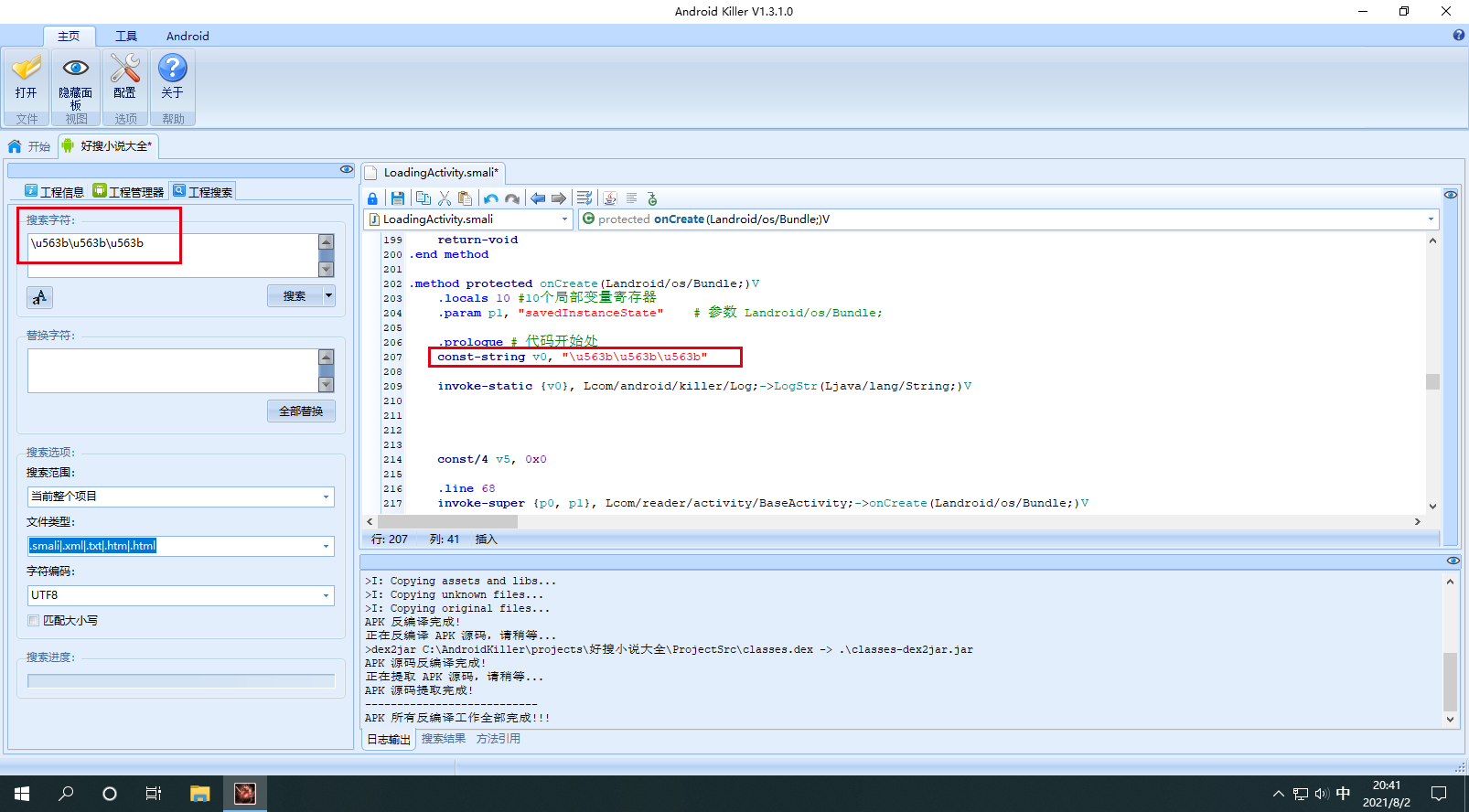Click the green arrow C icon
Viewport: 1469px width, 812px height.
pyautogui.click(x=652, y=198)
